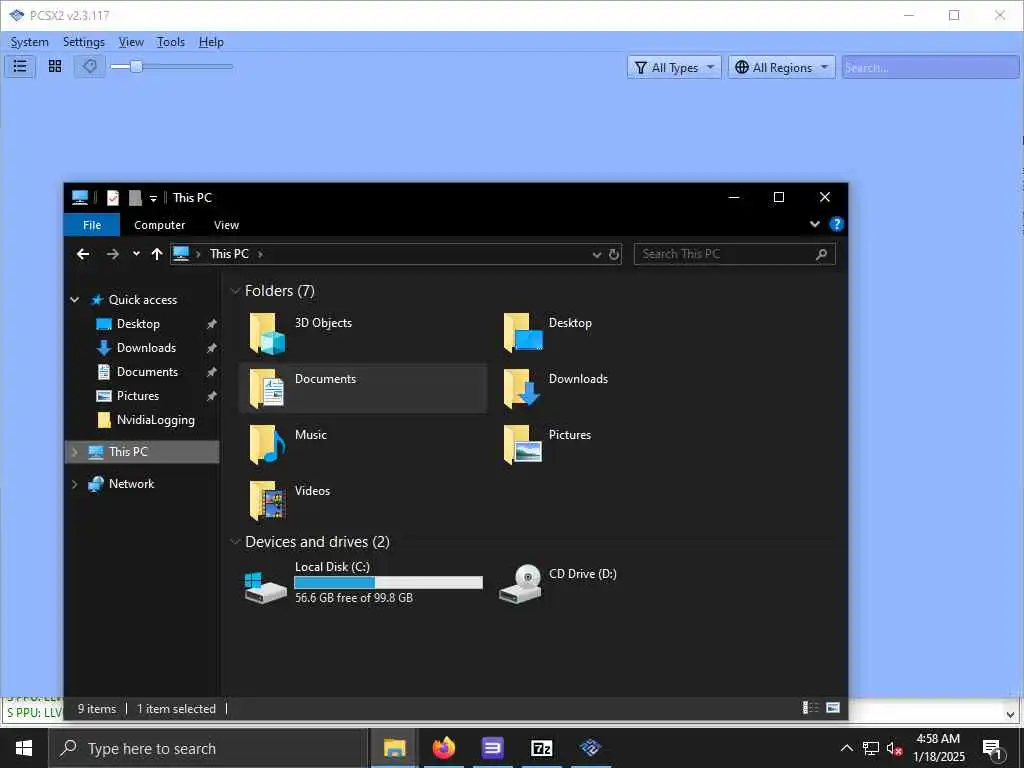Open Firefox from the taskbar
The width and height of the screenshot is (1024, 768).
(x=443, y=748)
